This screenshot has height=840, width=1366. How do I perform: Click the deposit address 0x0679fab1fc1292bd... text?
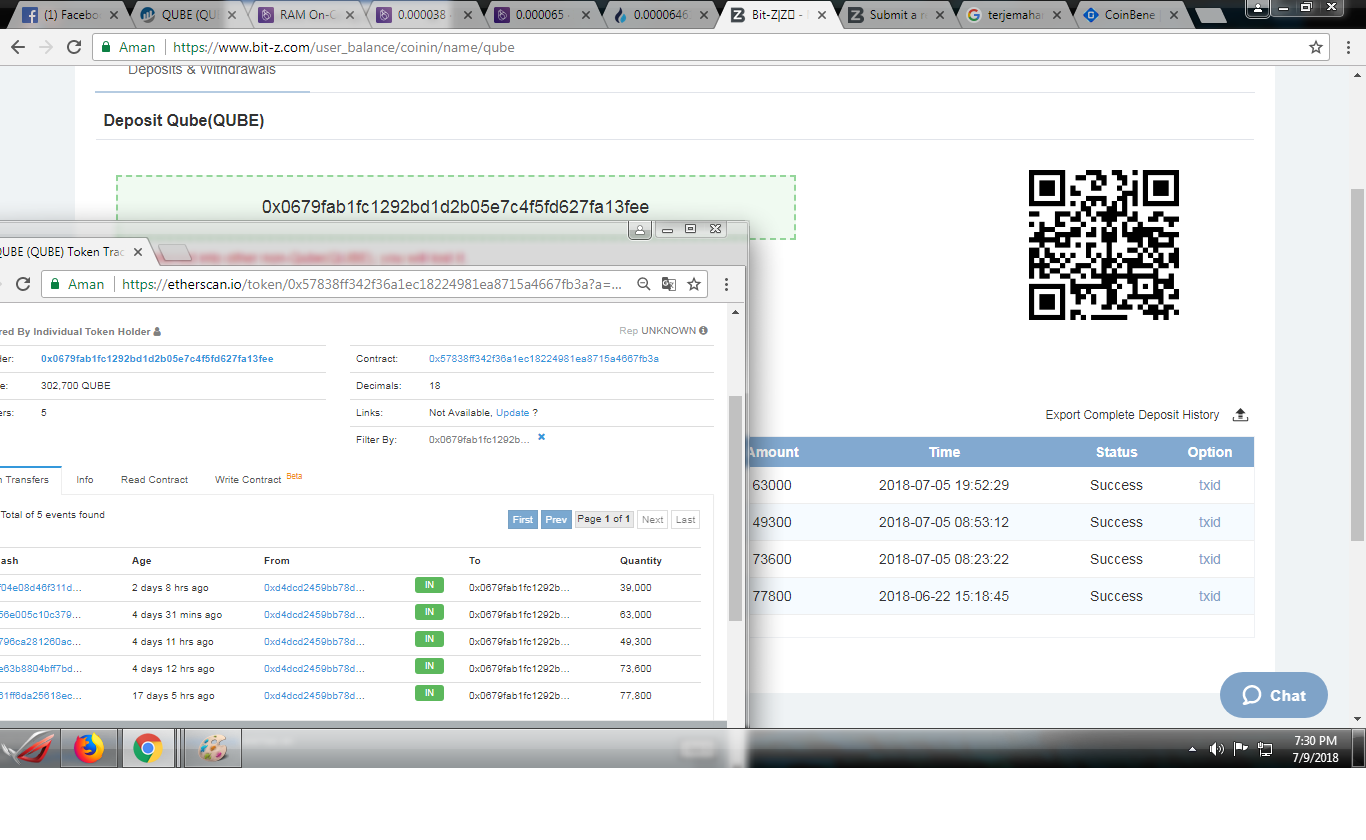455,207
